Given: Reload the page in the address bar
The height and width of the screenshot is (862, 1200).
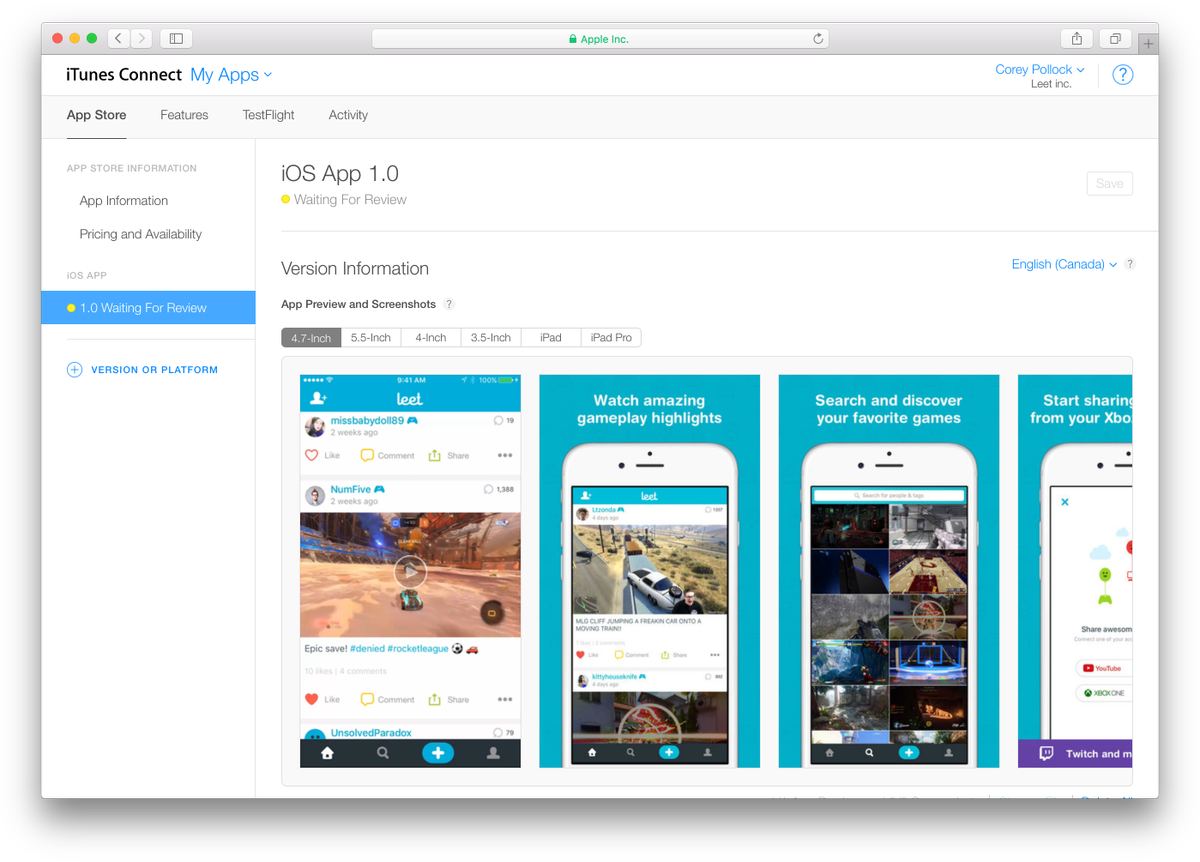Looking at the screenshot, I should pyautogui.click(x=818, y=39).
